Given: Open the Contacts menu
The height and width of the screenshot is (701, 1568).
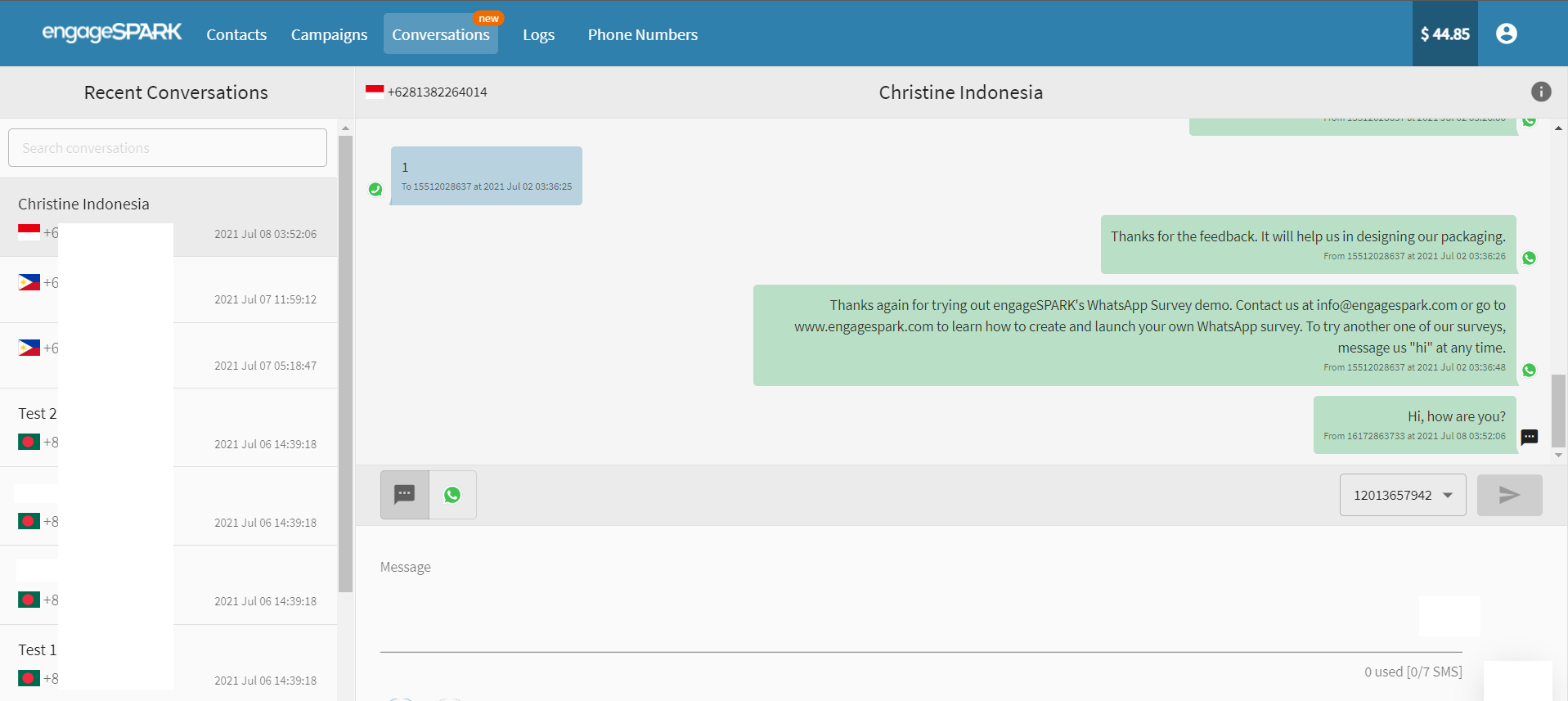Looking at the screenshot, I should 236,34.
